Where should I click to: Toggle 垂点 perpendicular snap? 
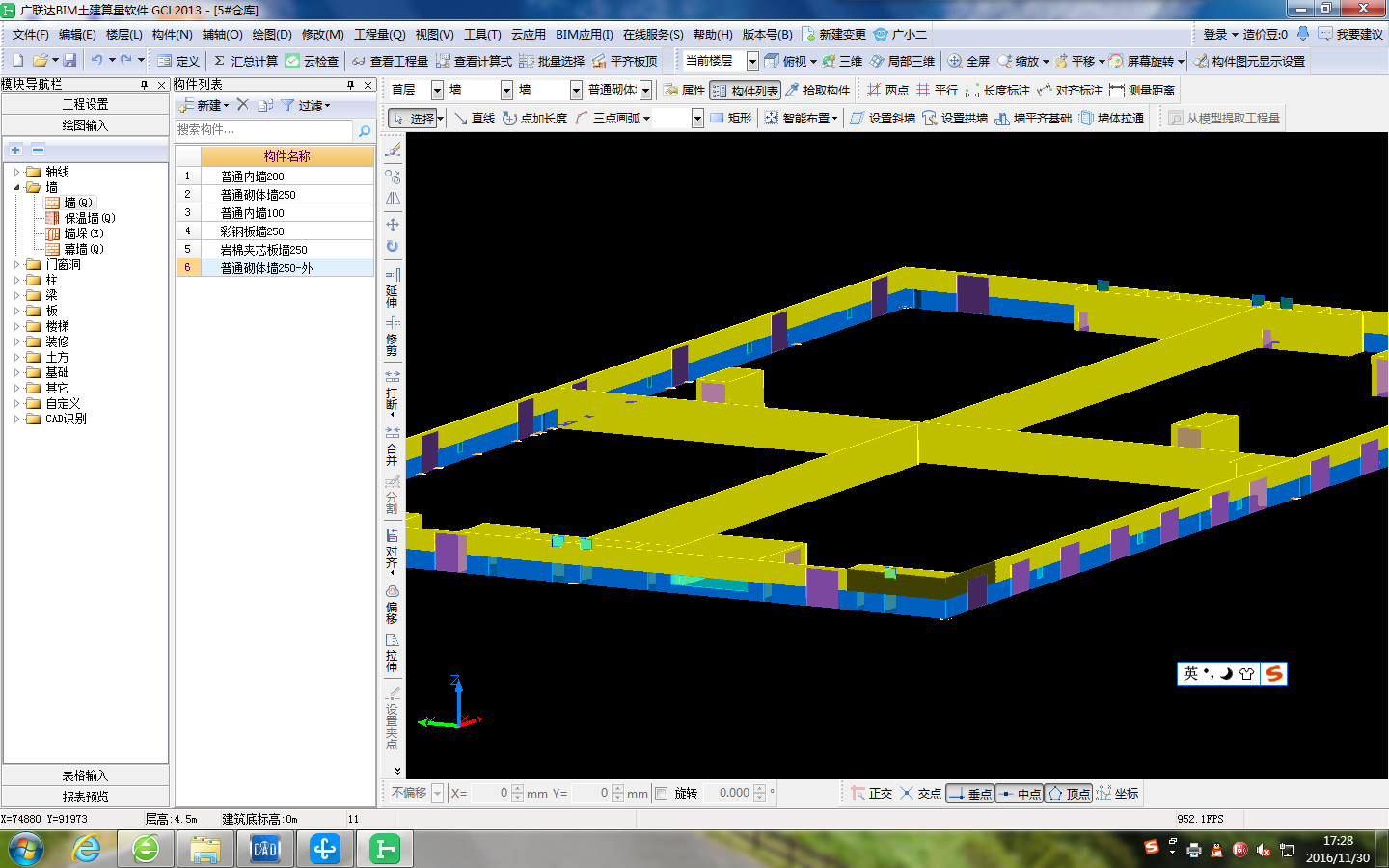[969, 793]
